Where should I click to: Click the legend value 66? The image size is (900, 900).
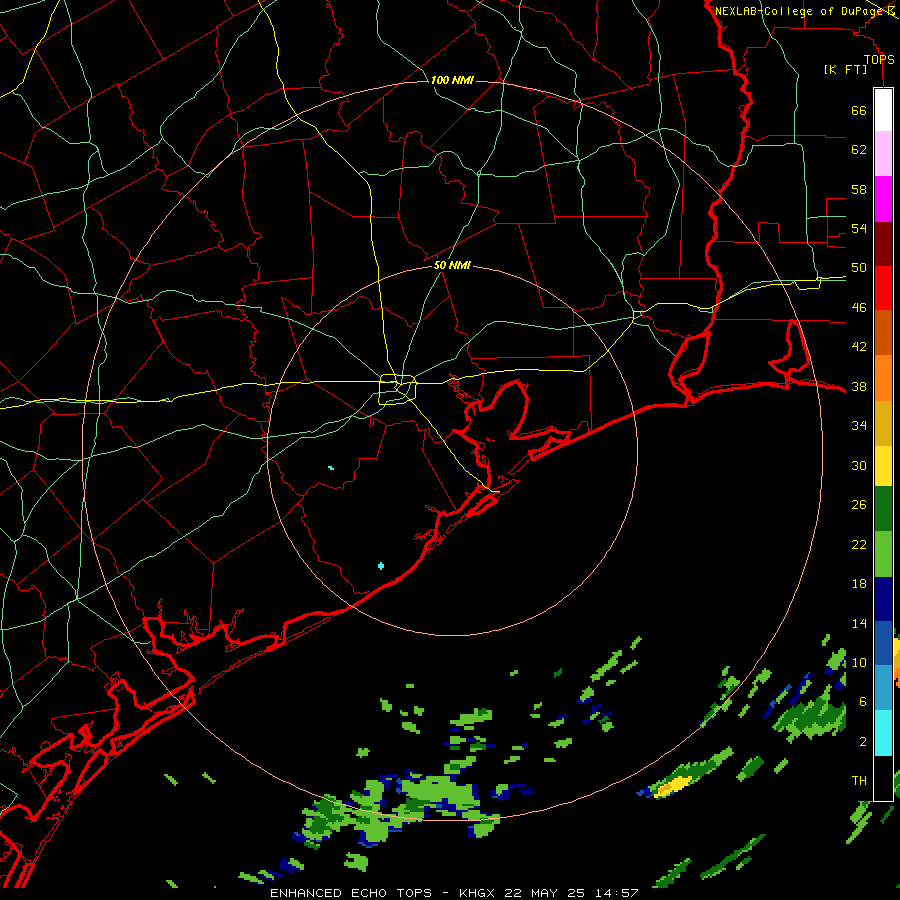(x=859, y=110)
